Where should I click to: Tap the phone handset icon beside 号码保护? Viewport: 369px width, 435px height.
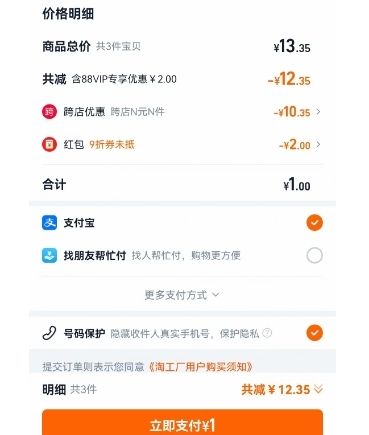click(x=49, y=333)
